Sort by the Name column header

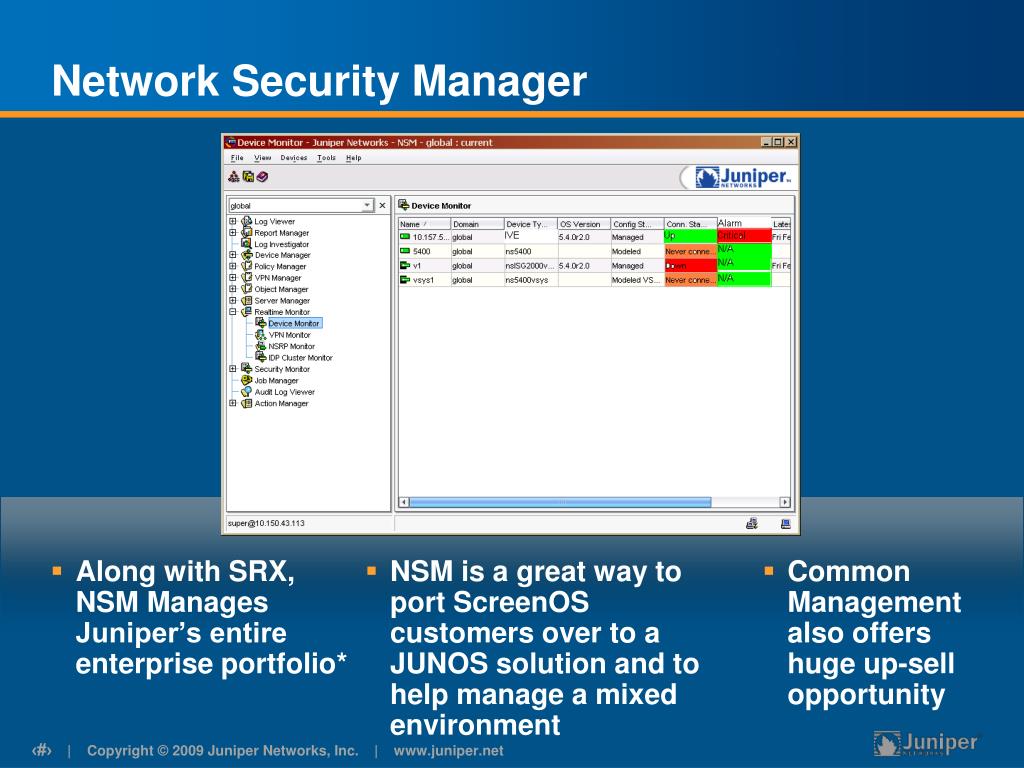pos(424,224)
